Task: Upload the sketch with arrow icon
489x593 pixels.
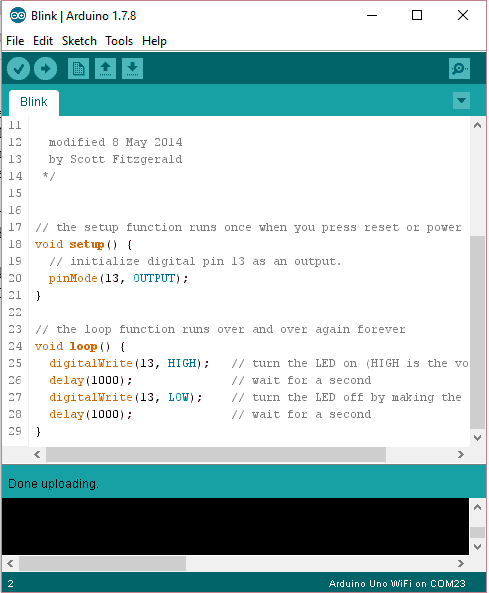Action: coord(45,69)
